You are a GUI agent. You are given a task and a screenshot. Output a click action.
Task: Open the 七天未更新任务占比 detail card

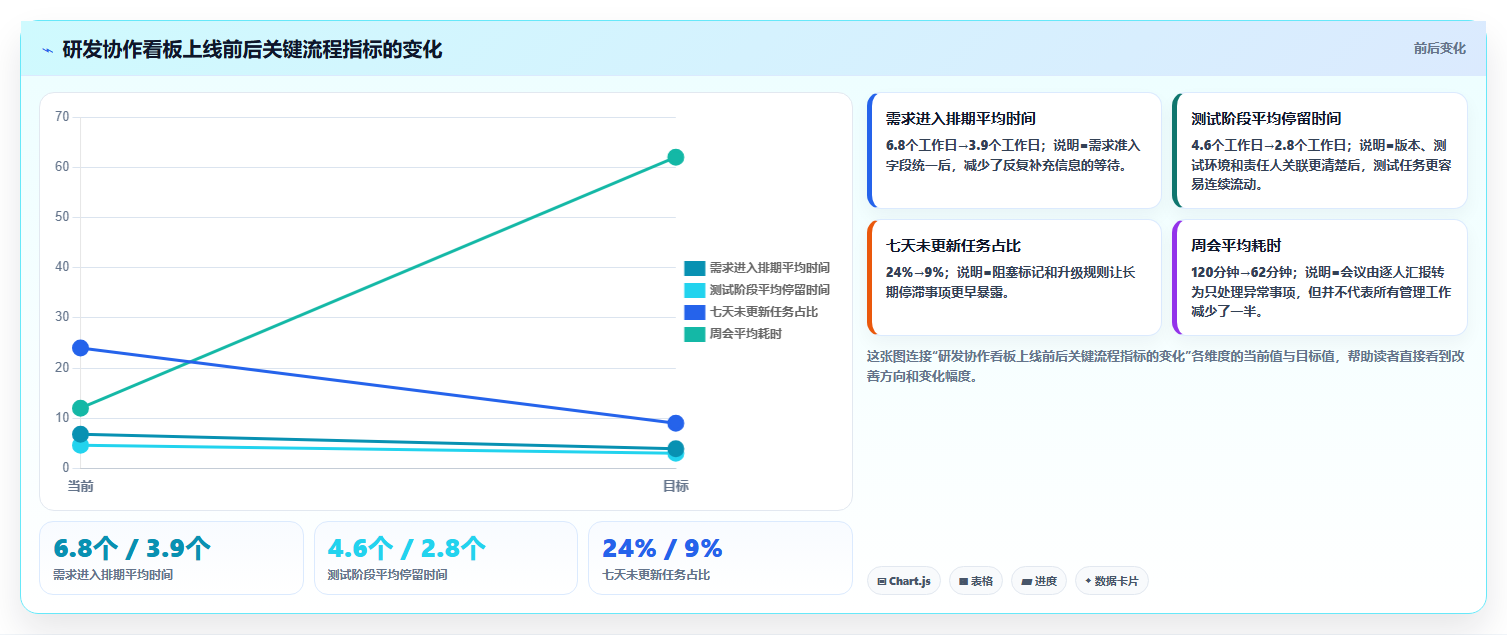click(x=1014, y=278)
